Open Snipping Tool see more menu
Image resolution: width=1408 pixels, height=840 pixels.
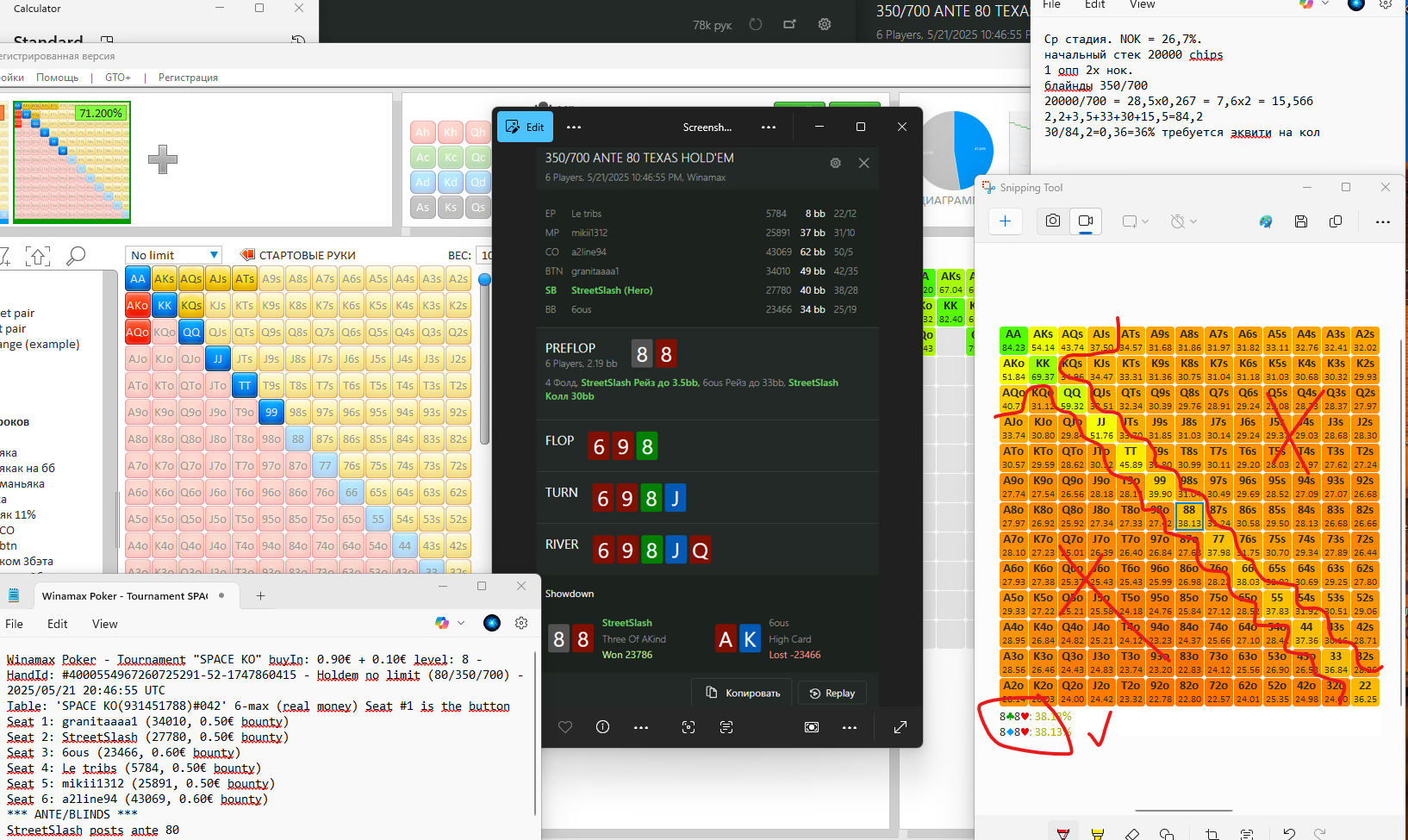click(x=1383, y=221)
